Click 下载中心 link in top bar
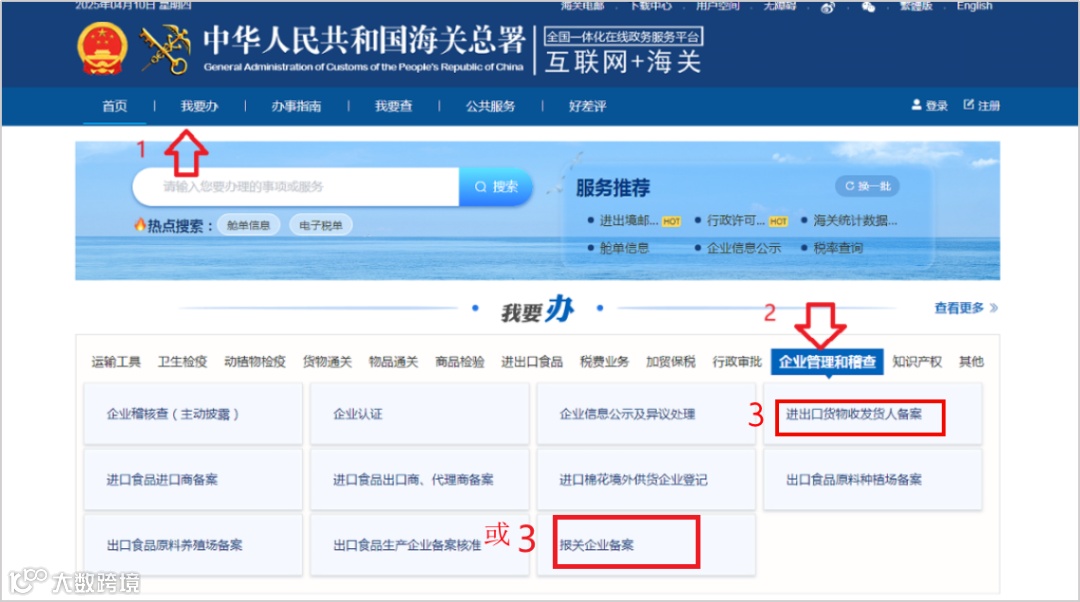 [651, 6]
